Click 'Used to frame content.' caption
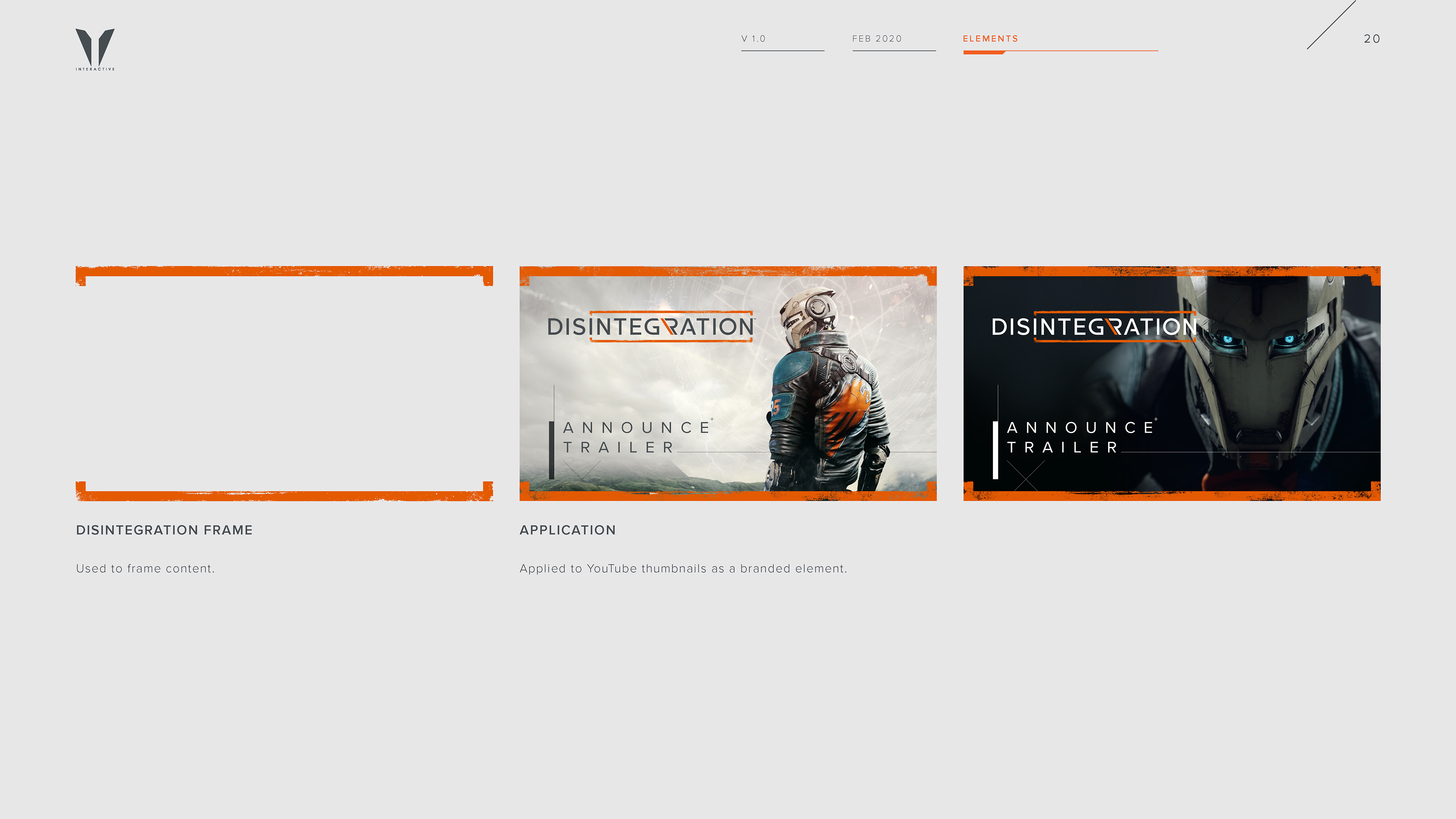The width and height of the screenshot is (1456, 819). [145, 569]
